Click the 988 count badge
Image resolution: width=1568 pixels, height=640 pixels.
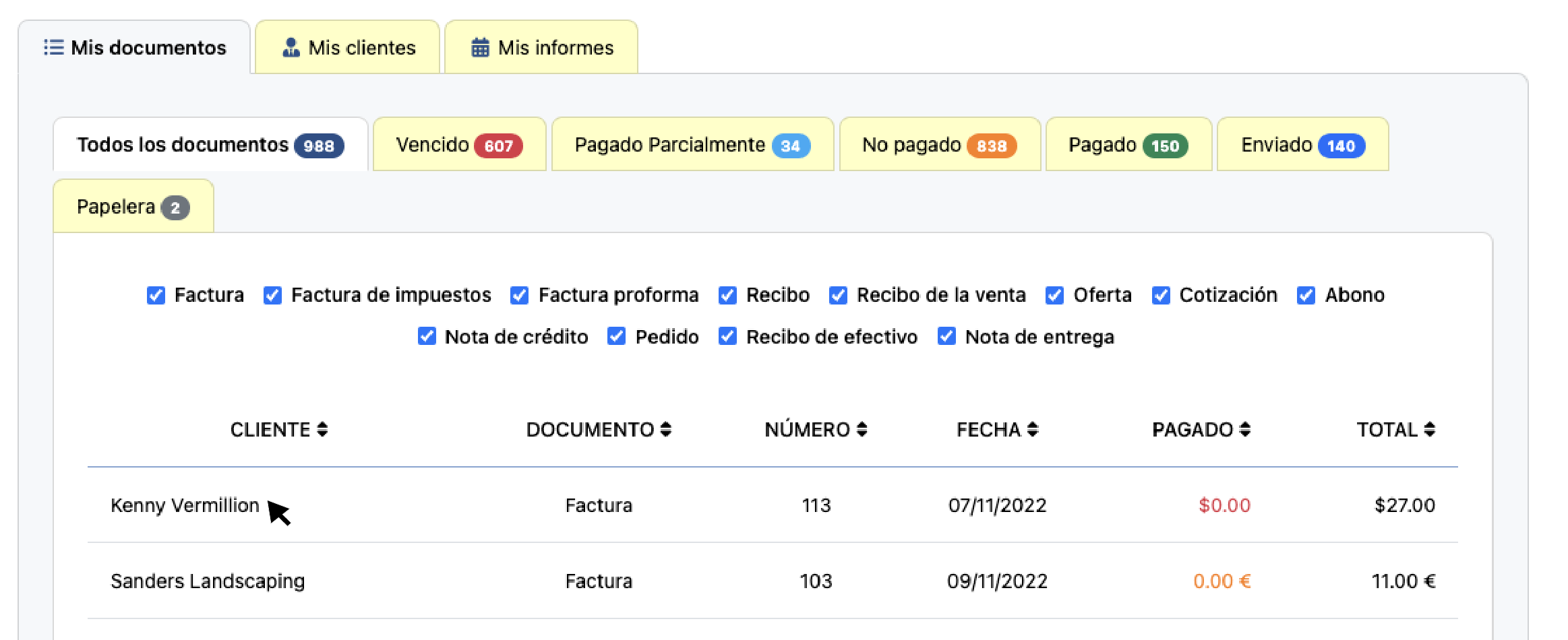(x=319, y=146)
